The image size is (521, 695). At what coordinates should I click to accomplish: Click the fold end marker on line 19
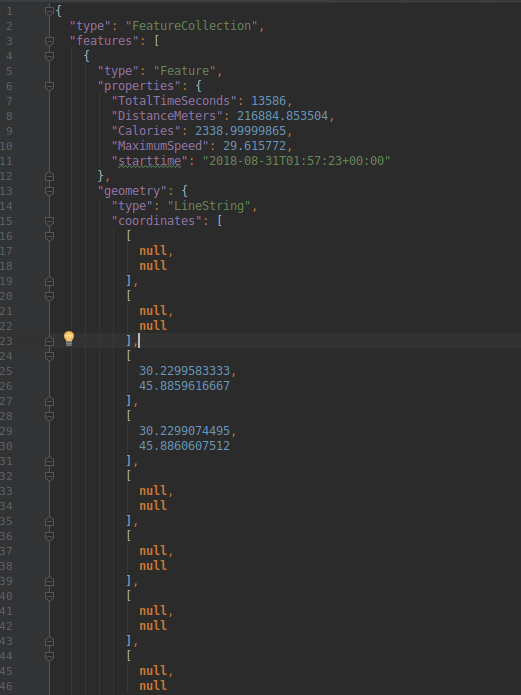(50, 281)
